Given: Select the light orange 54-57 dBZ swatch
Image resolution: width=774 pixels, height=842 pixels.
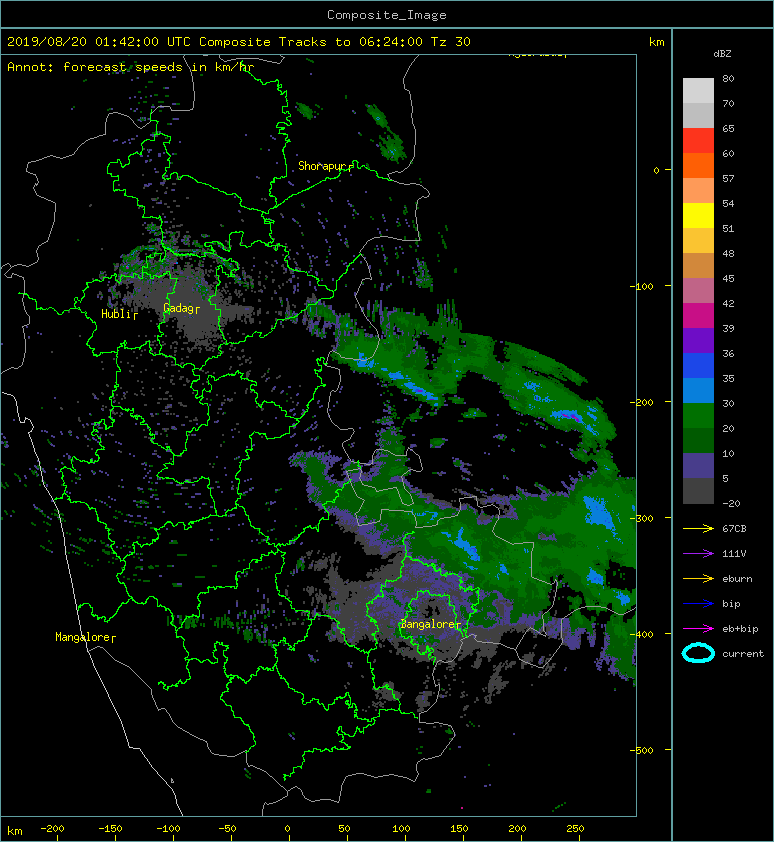Looking at the screenshot, I should coord(698,191).
